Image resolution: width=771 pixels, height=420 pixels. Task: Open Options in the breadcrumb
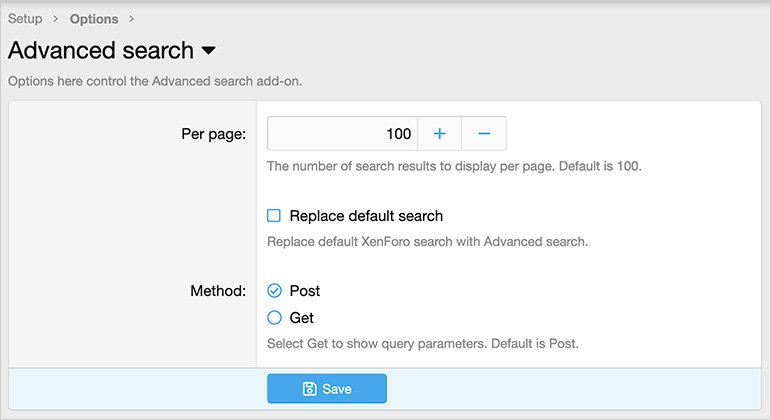point(94,19)
